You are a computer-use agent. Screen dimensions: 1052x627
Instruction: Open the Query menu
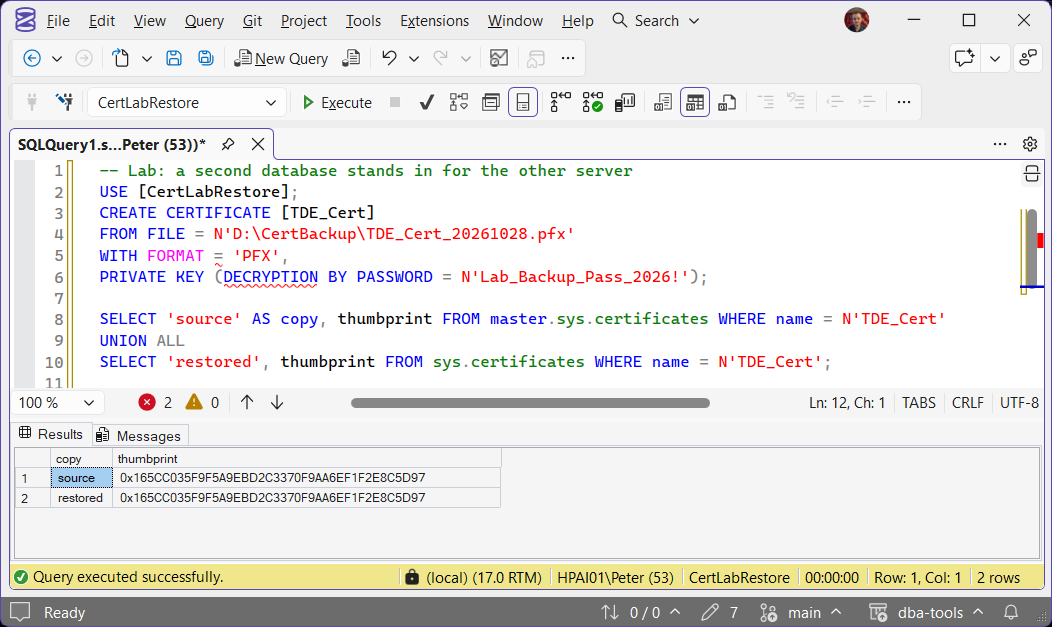coord(205,21)
